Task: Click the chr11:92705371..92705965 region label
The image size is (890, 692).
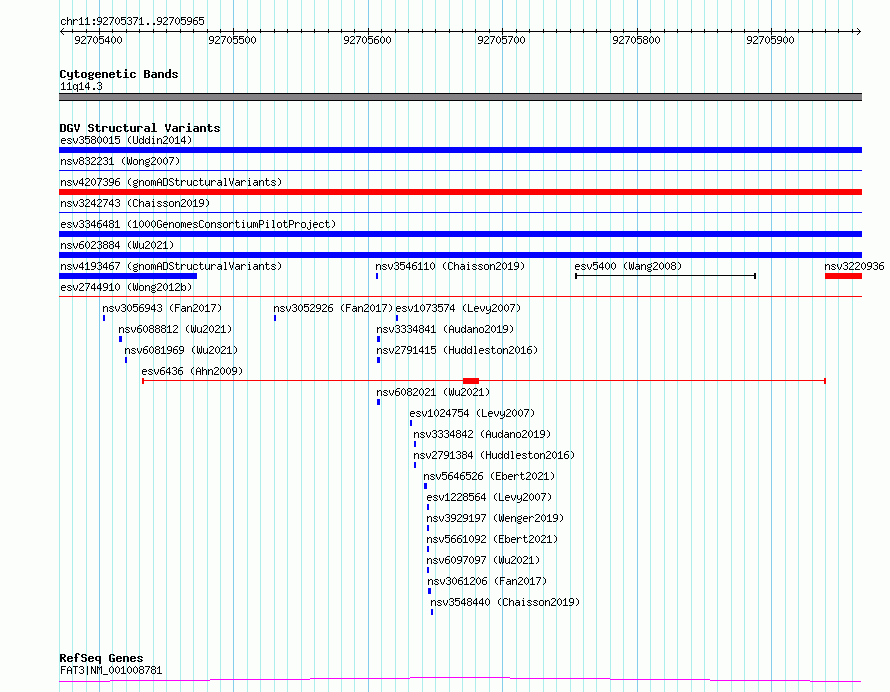Action: tap(132, 21)
